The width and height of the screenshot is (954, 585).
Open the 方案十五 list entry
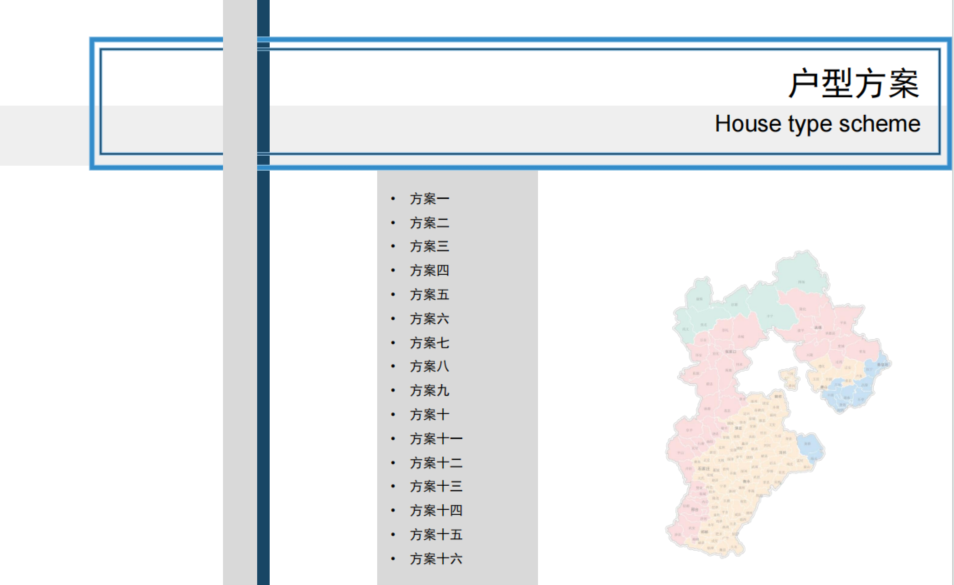[436, 535]
